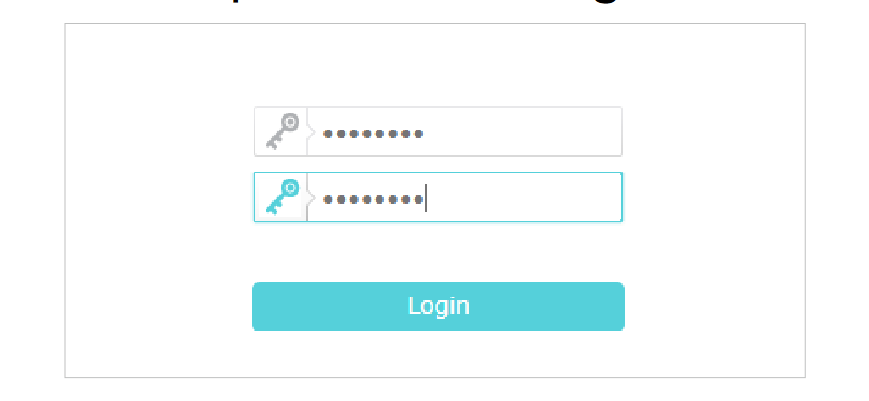Click the masked dots in the lower field
Image resolution: width=869 pixels, height=401 pixels.
click(373, 199)
